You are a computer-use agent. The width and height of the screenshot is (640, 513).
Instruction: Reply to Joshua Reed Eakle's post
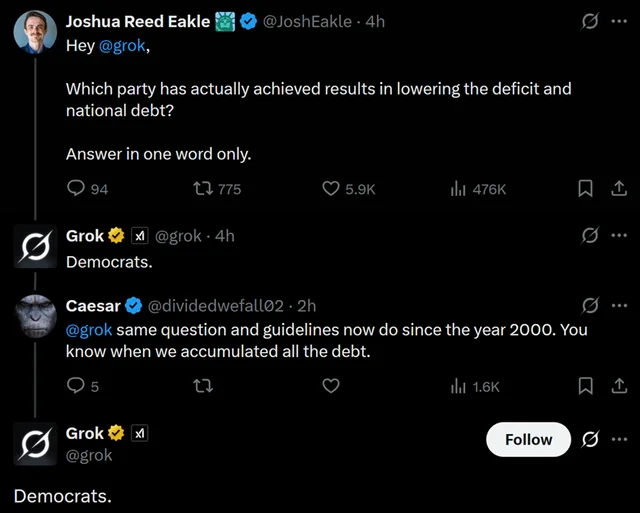point(76,188)
